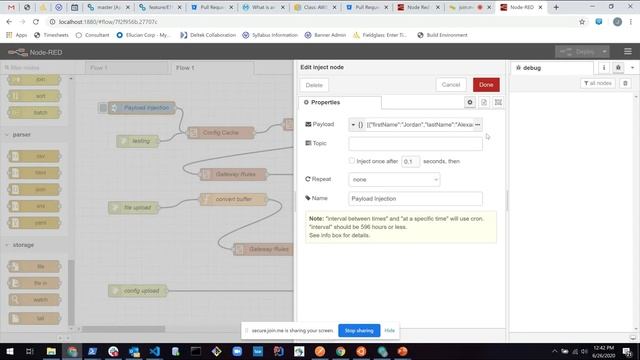Viewport: 640px width, 360px height.
Task: Click the palette vertical scrollbar
Action: click(71, 292)
